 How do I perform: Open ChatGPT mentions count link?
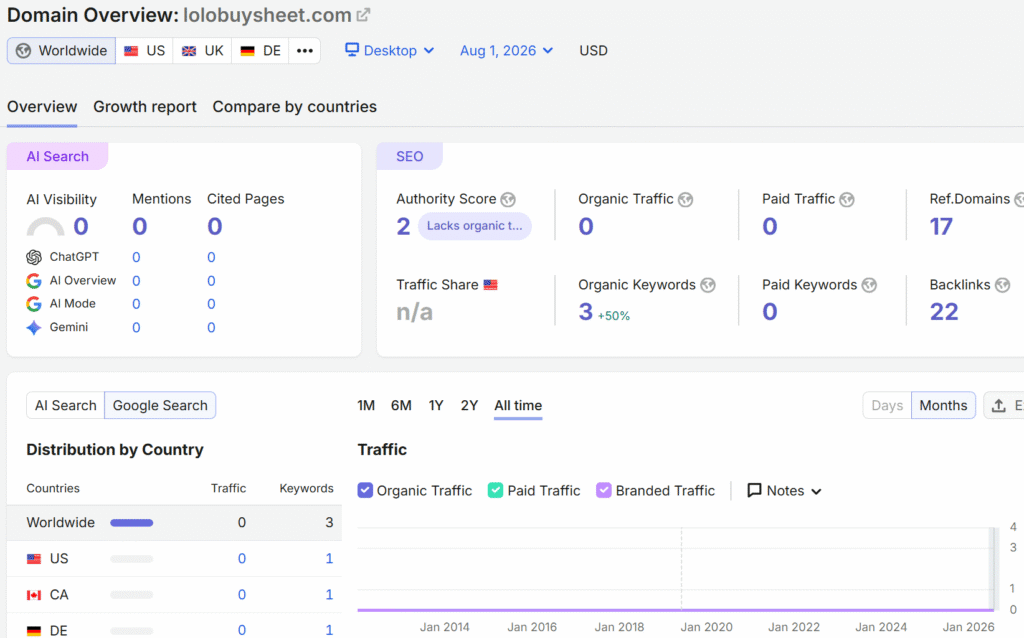136,257
